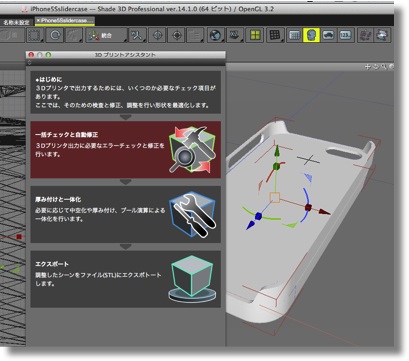Close the iPhone5Sslidercase tab with its x
This screenshot has height=361, width=409.
pos(38,21)
